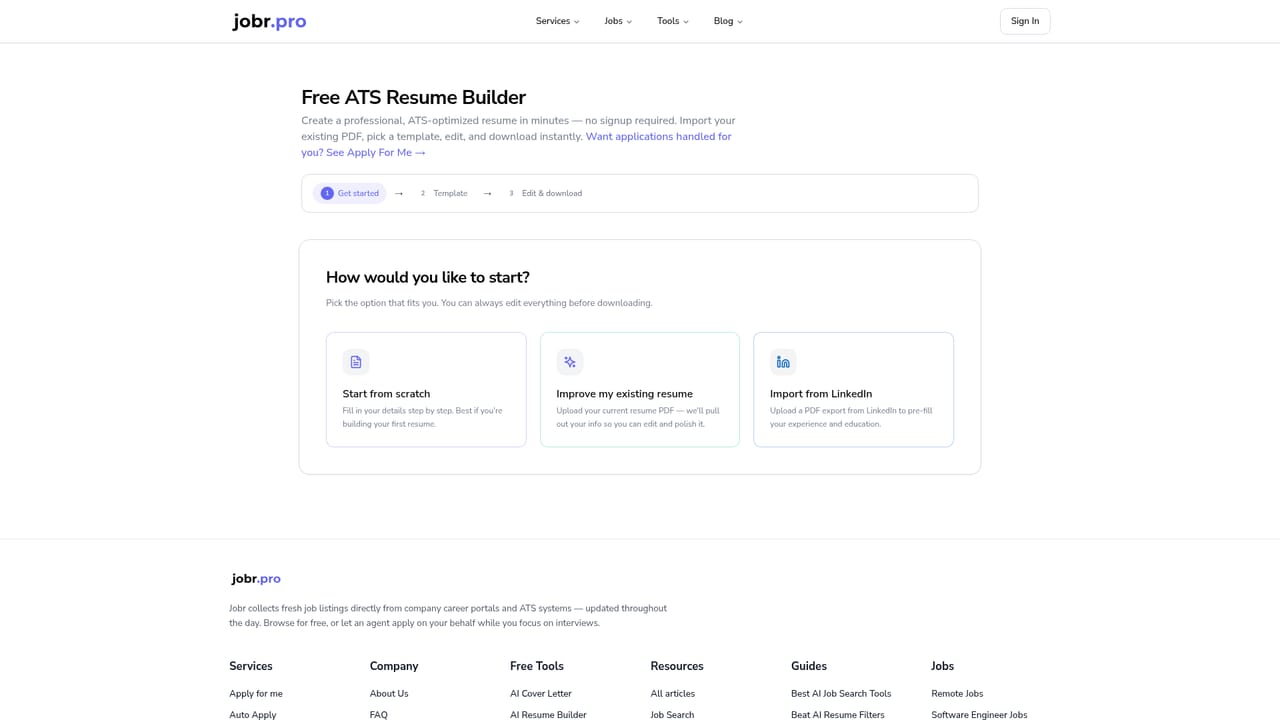The height and width of the screenshot is (720, 1280).
Task: Click the Sign In button
Action: point(1025,21)
